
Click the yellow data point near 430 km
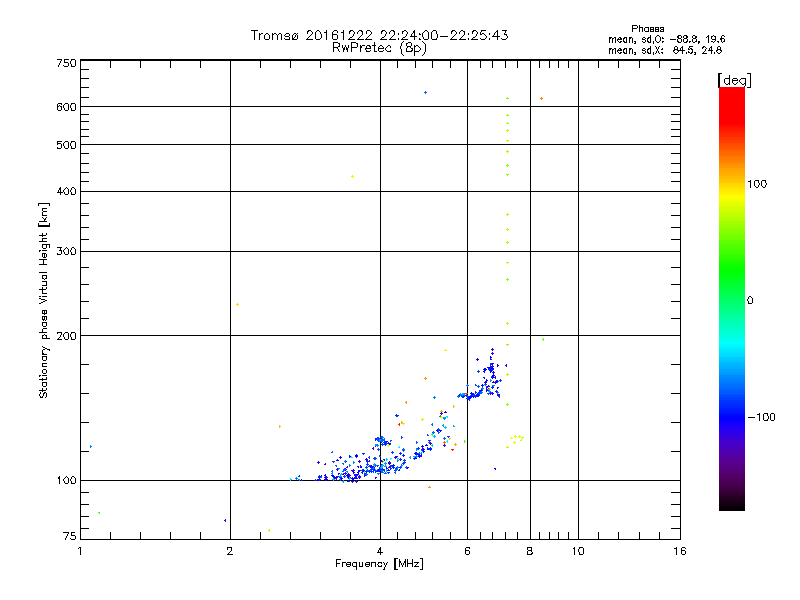[353, 177]
